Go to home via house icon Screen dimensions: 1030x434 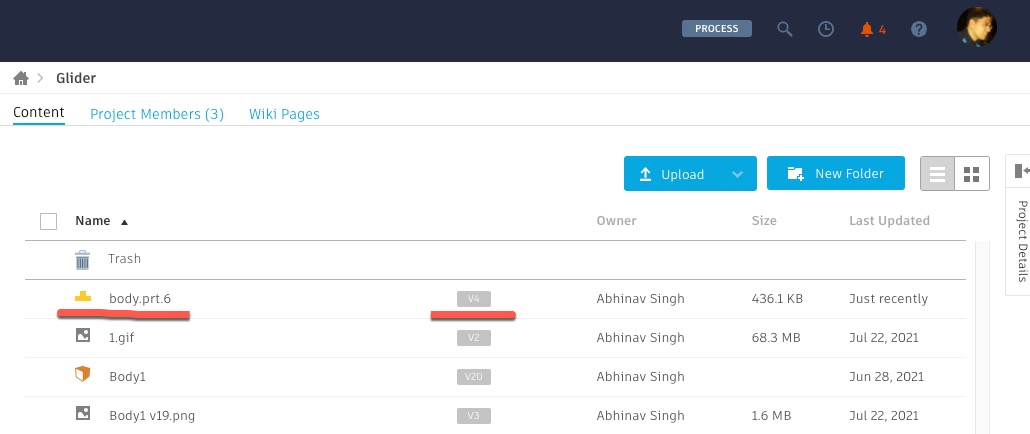[21, 78]
